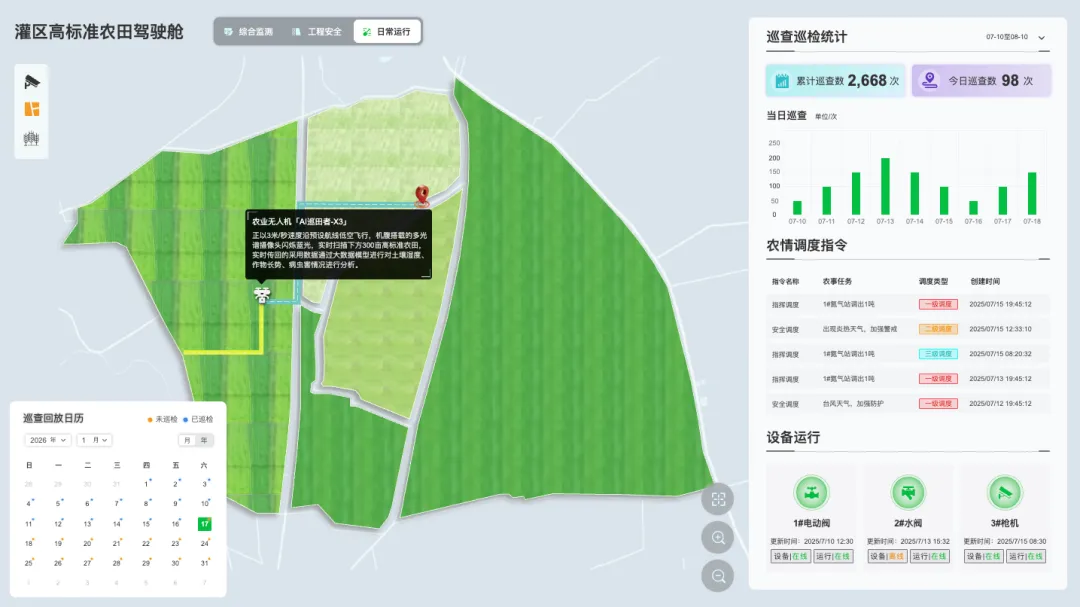Click the 设备|离线 status of 2#水阀
1080x607 pixels.
click(x=886, y=557)
